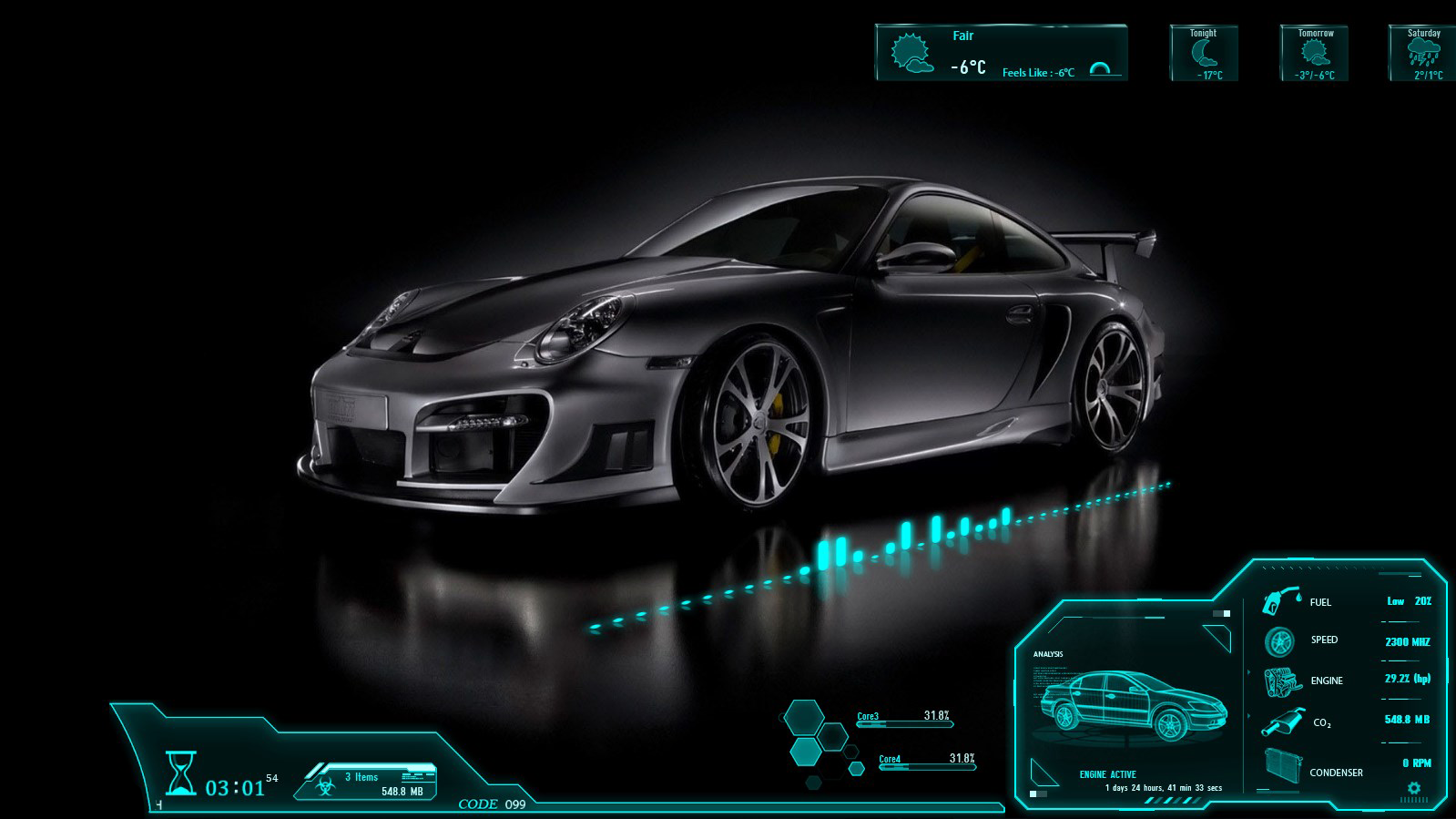Open the Tonight forecast tile
Viewport: 1456px width, 819px height.
click(x=1204, y=54)
